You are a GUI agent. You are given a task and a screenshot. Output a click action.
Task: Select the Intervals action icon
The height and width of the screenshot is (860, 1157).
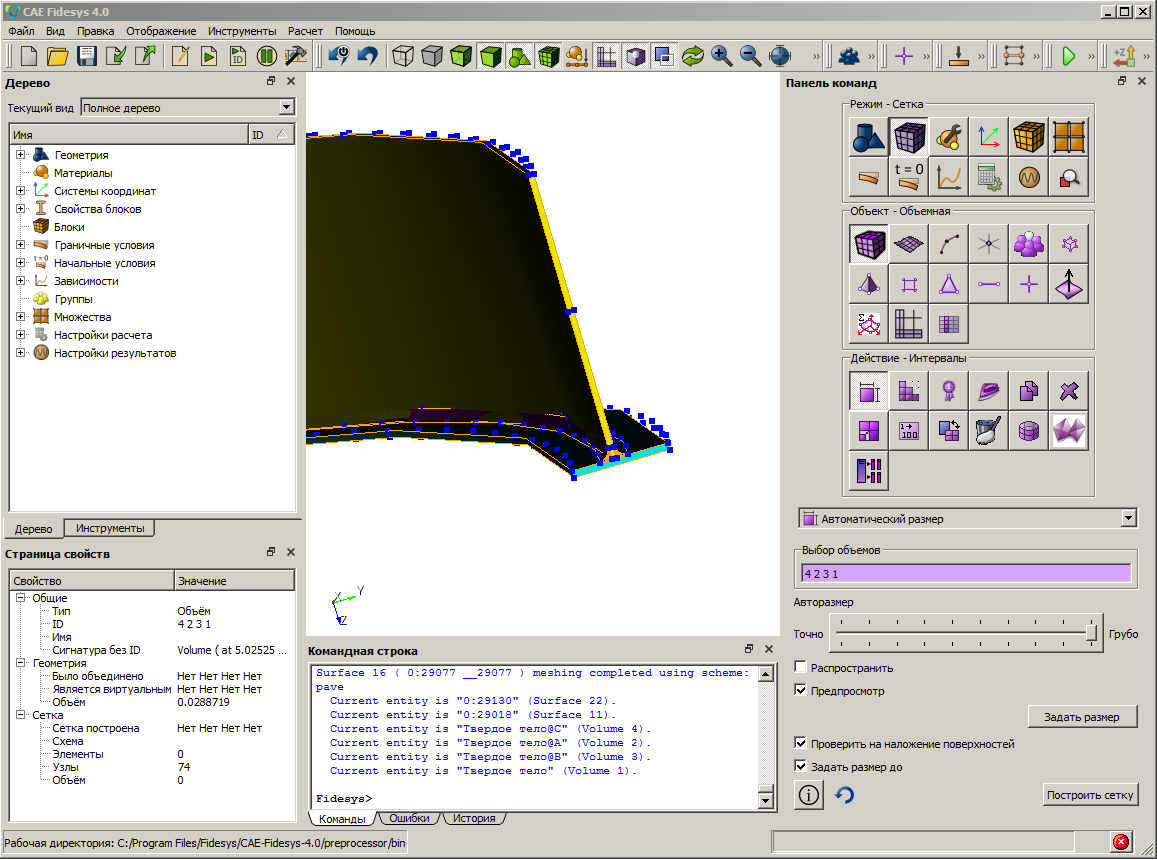point(868,391)
